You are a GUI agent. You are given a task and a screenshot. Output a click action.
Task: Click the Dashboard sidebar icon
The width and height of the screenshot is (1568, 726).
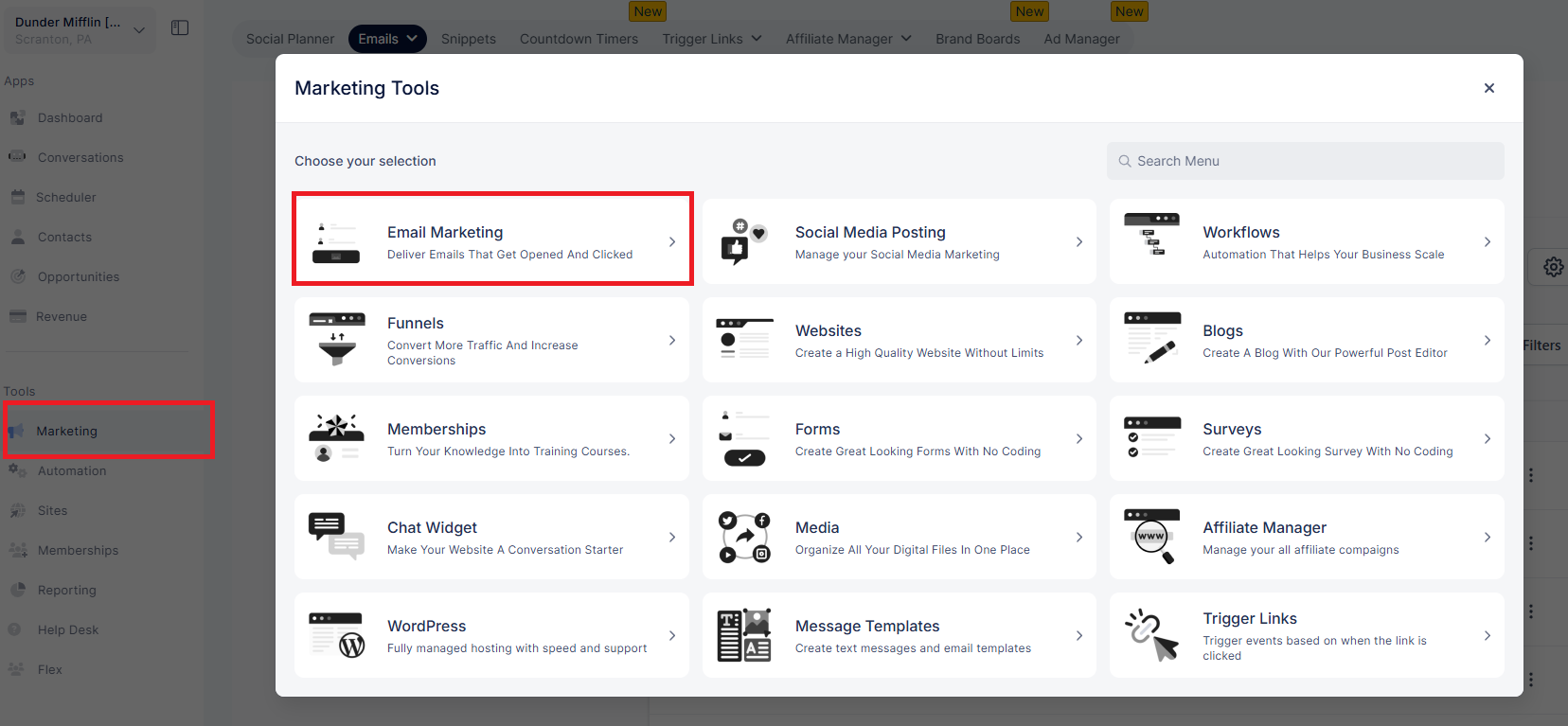click(17, 118)
